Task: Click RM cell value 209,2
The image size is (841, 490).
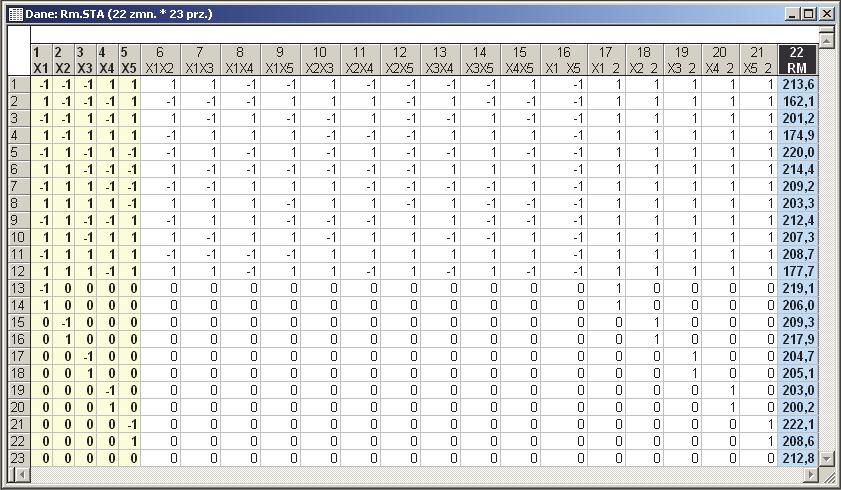Action: tap(798, 187)
